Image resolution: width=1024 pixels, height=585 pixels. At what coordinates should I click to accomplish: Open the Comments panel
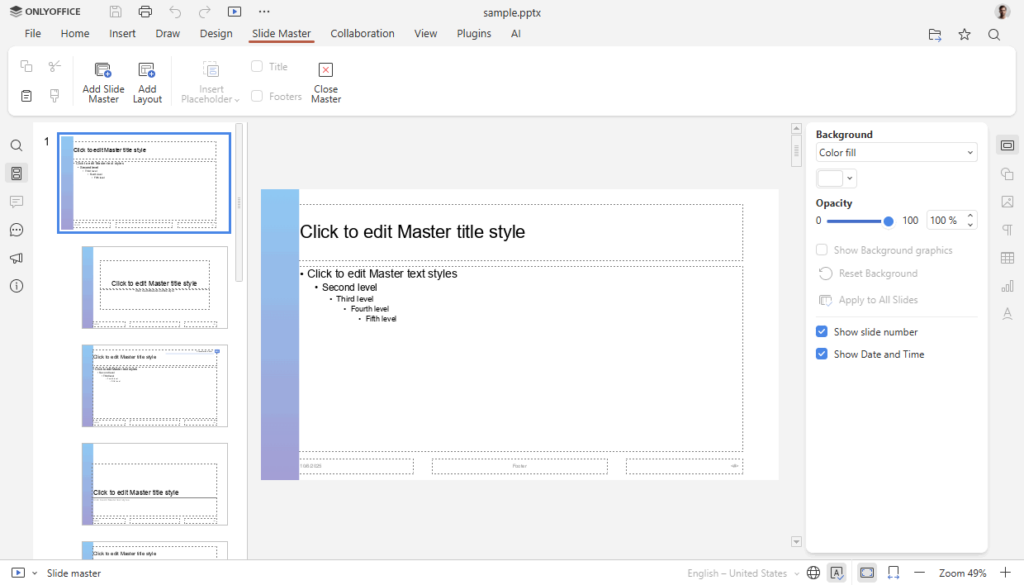pos(16,201)
